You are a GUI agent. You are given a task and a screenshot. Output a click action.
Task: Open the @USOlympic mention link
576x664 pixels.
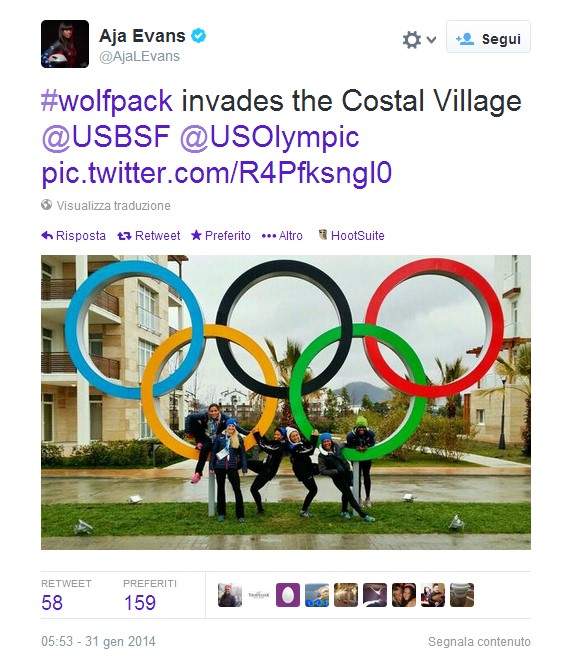click(x=270, y=137)
